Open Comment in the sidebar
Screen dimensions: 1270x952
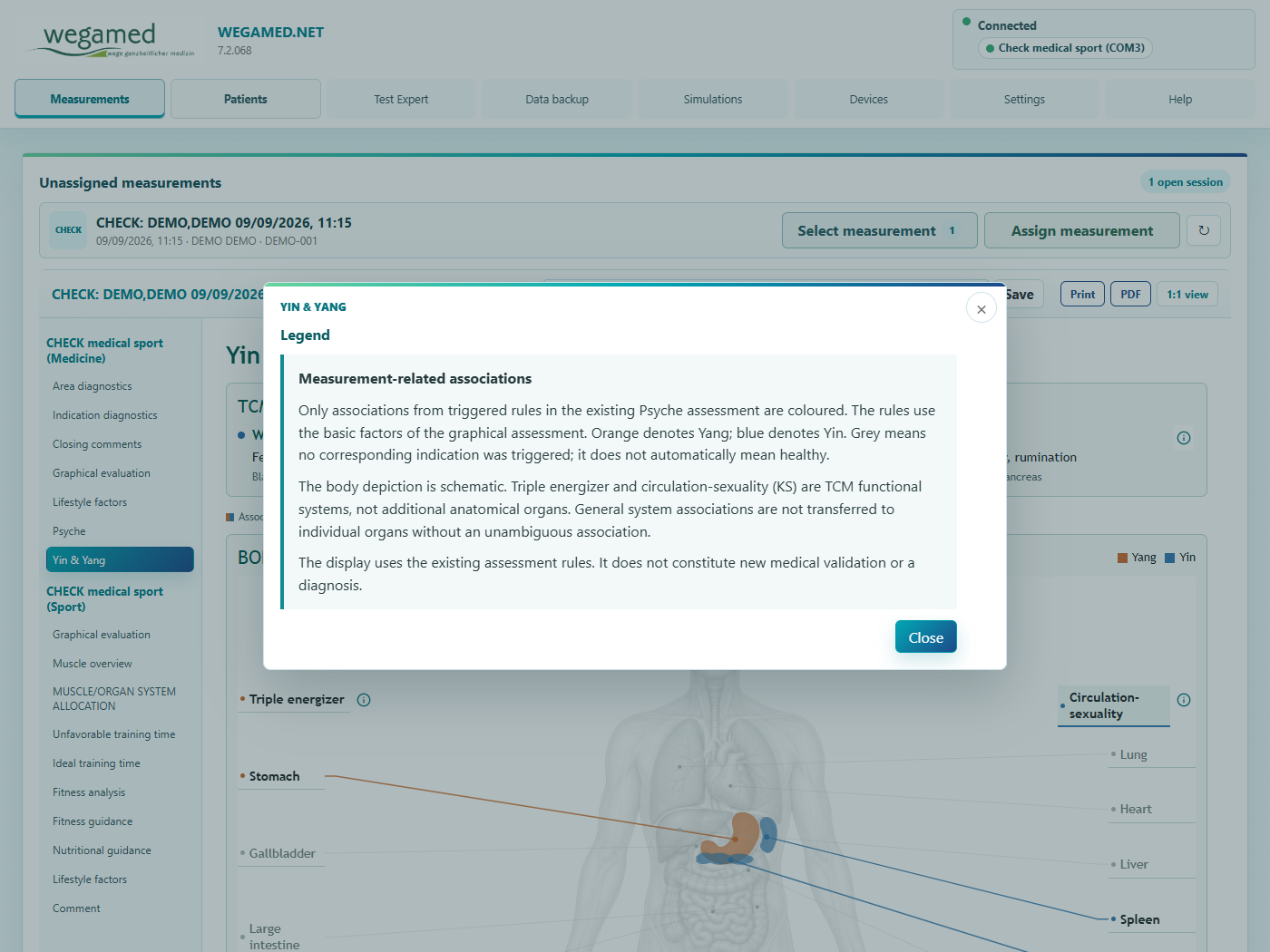click(120, 908)
